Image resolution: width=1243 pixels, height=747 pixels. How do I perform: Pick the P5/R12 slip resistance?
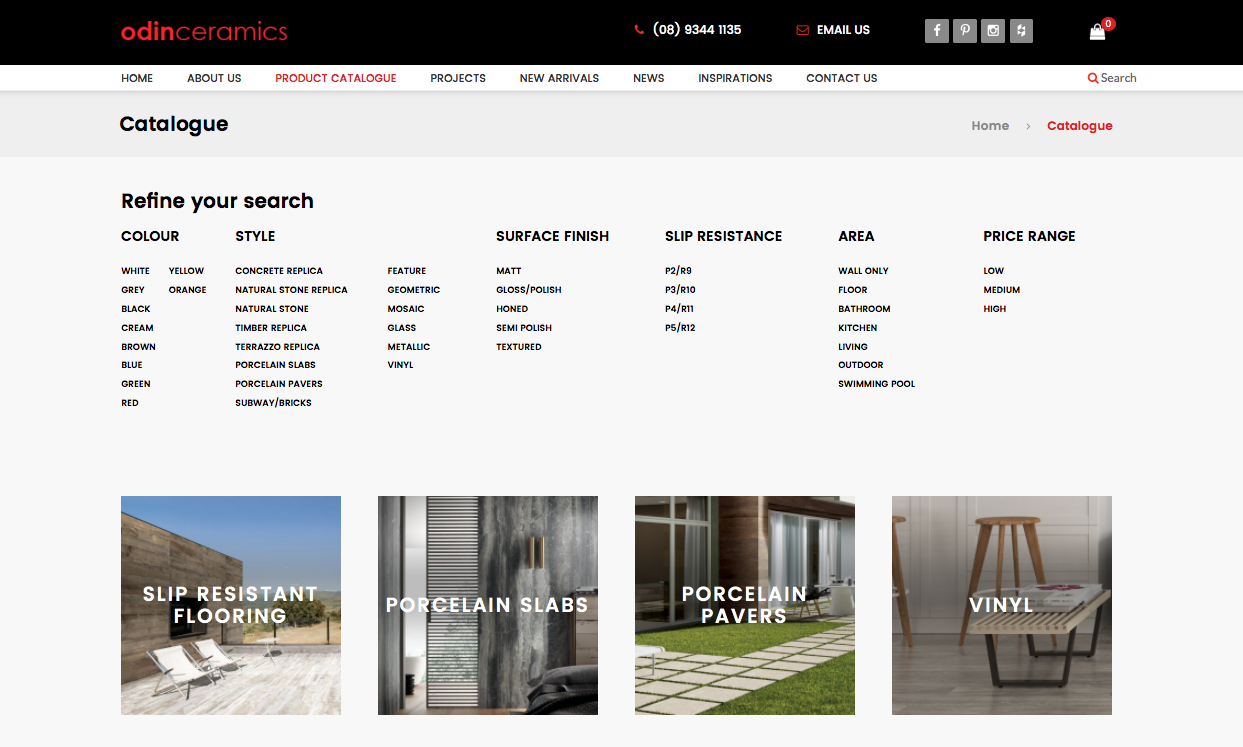coord(681,328)
